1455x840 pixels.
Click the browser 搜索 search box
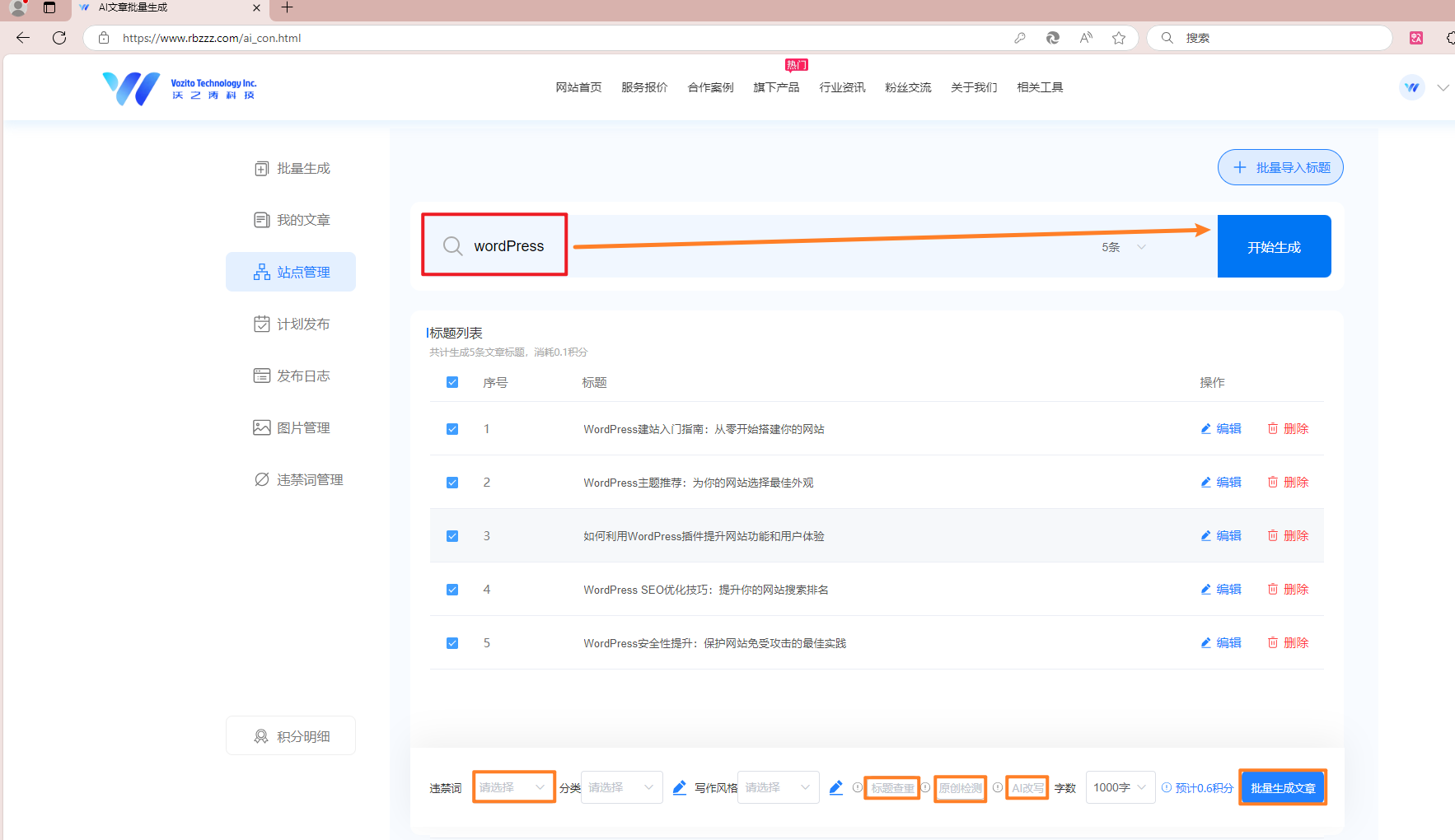click(1270, 38)
